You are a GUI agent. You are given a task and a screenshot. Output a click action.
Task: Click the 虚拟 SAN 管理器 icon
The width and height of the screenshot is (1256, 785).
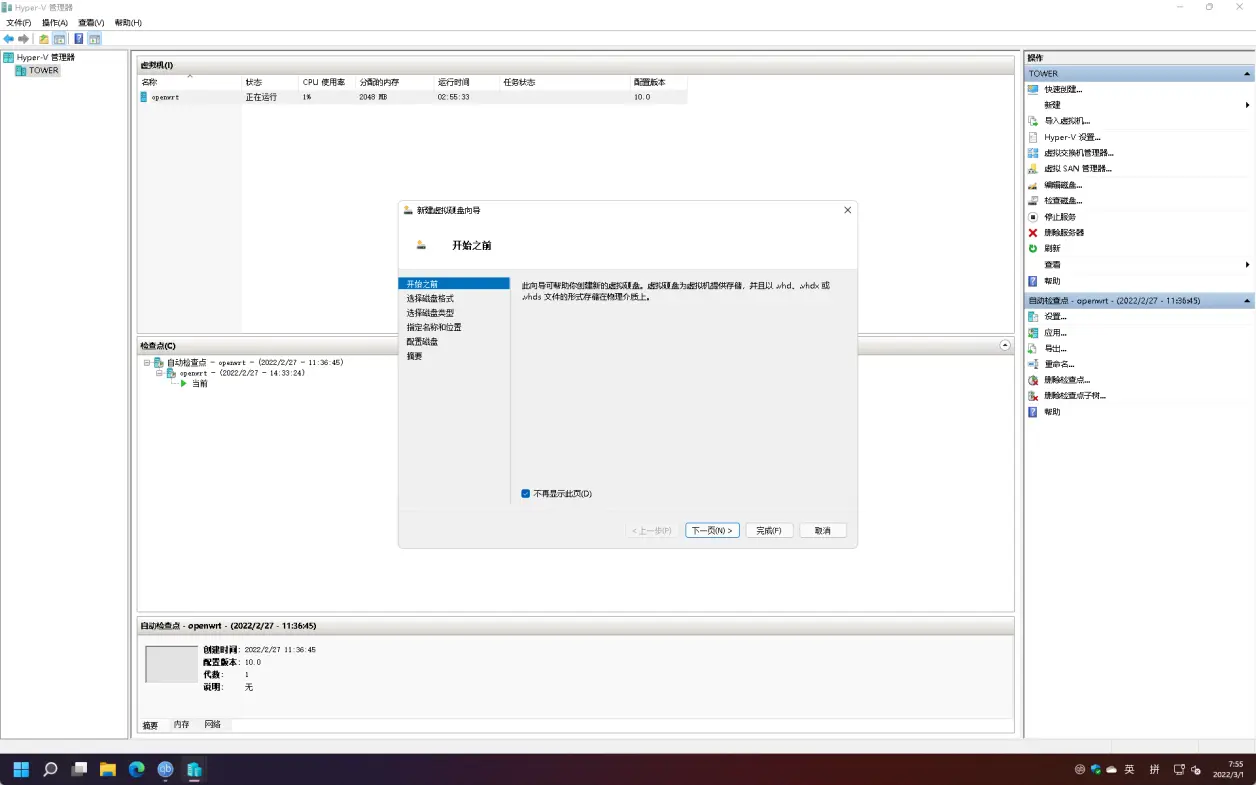click(1033, 169)
